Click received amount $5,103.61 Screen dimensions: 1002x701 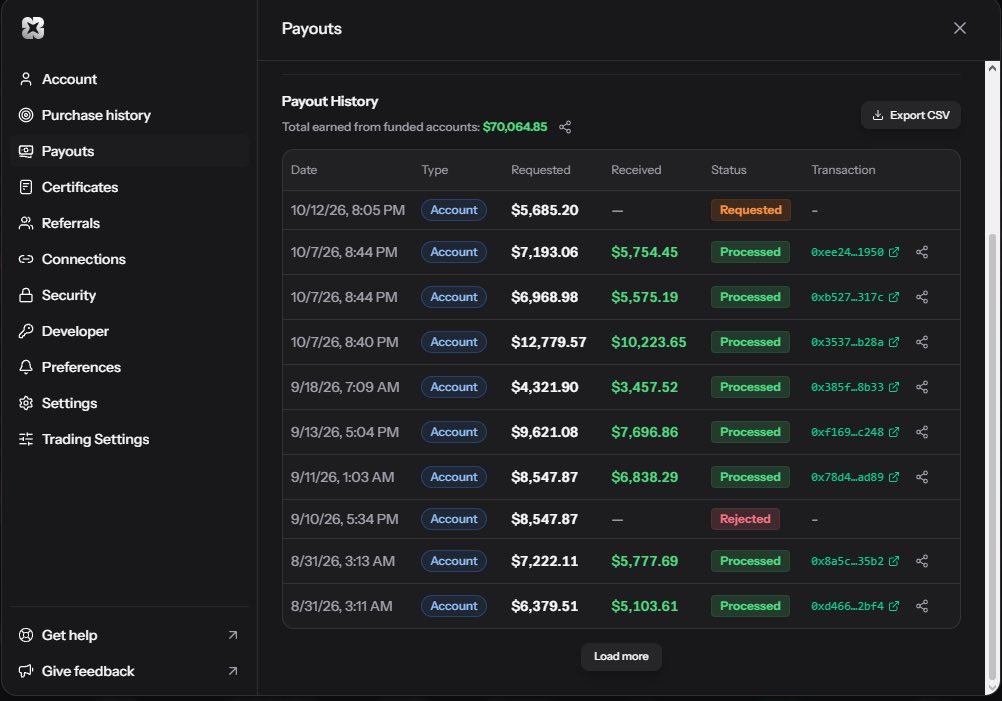pyautogui.click(x=644, y=606)
